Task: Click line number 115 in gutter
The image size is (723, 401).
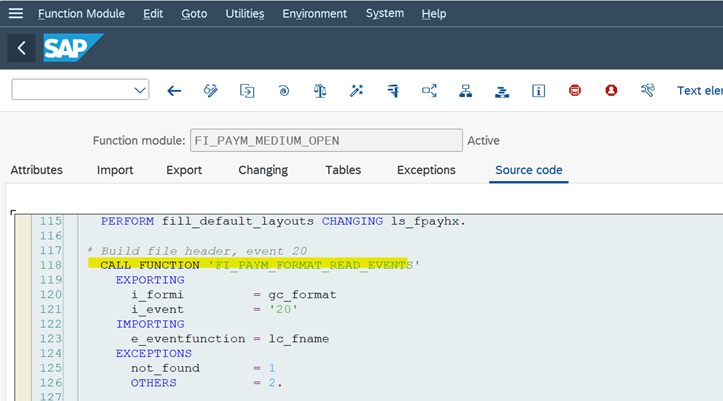Action: [x=51, y=221]
